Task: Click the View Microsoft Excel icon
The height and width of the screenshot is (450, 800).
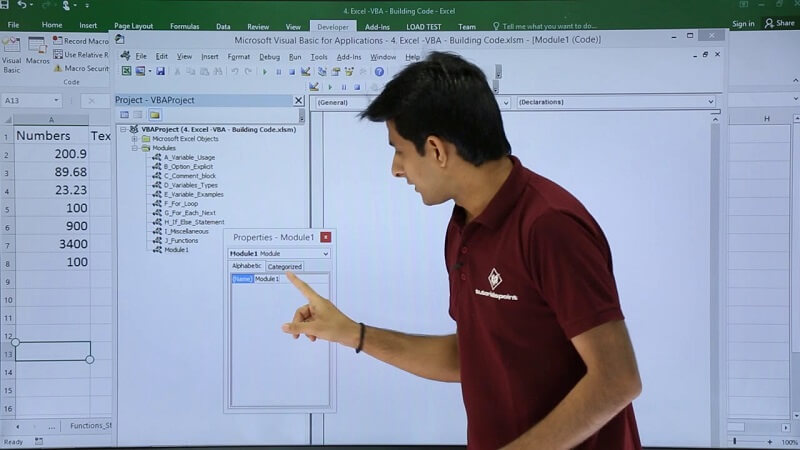Action: pos(127,72)
